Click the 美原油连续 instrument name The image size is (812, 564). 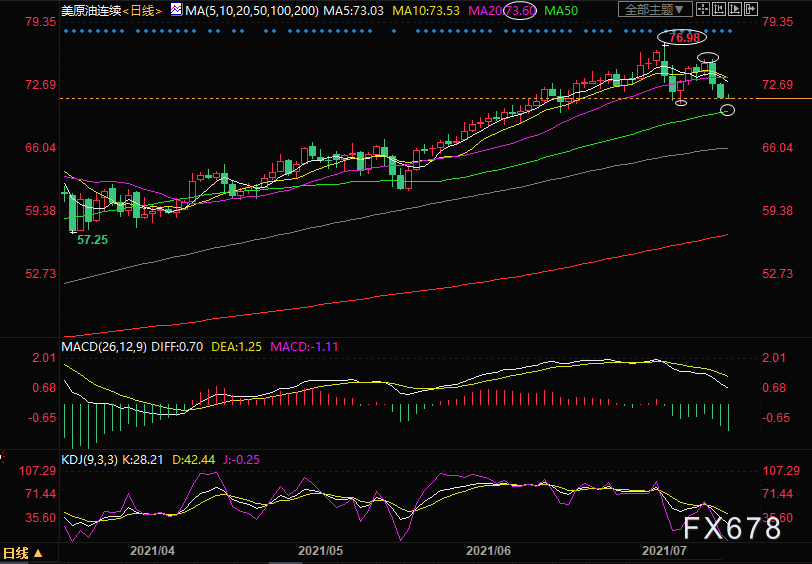91,10
